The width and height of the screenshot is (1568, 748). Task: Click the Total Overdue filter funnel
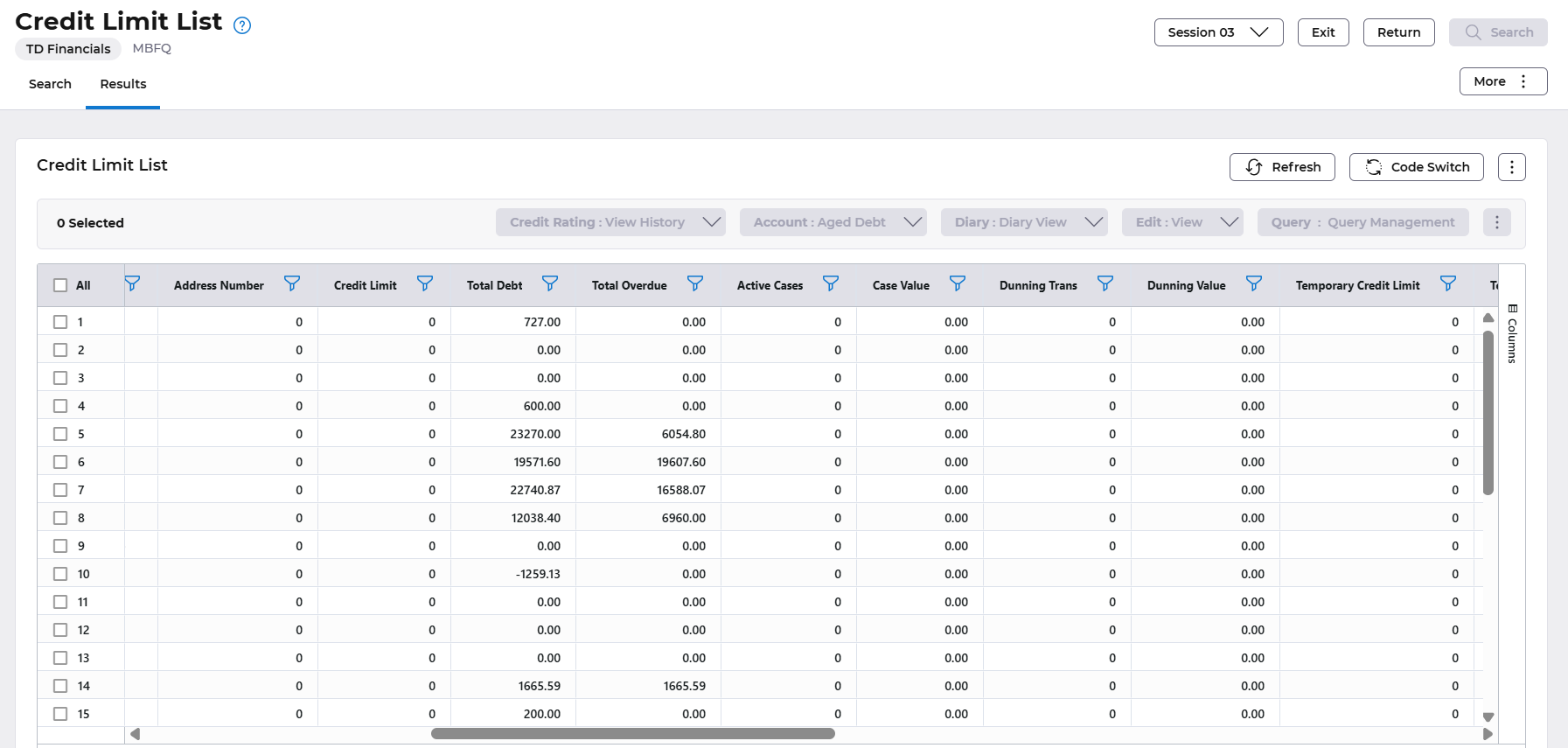(695, 284)
